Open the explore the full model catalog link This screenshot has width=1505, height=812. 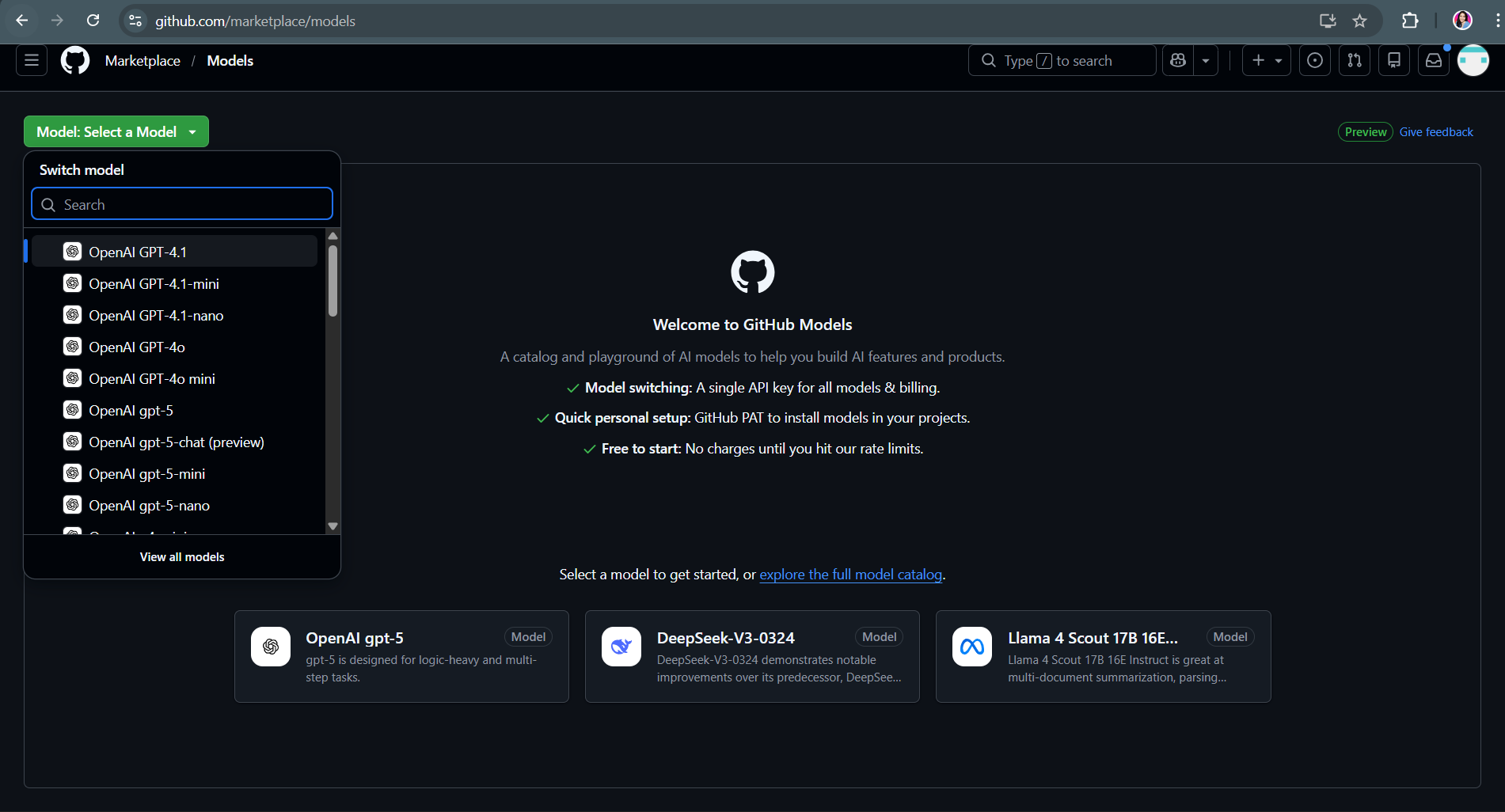coord(850,575)
